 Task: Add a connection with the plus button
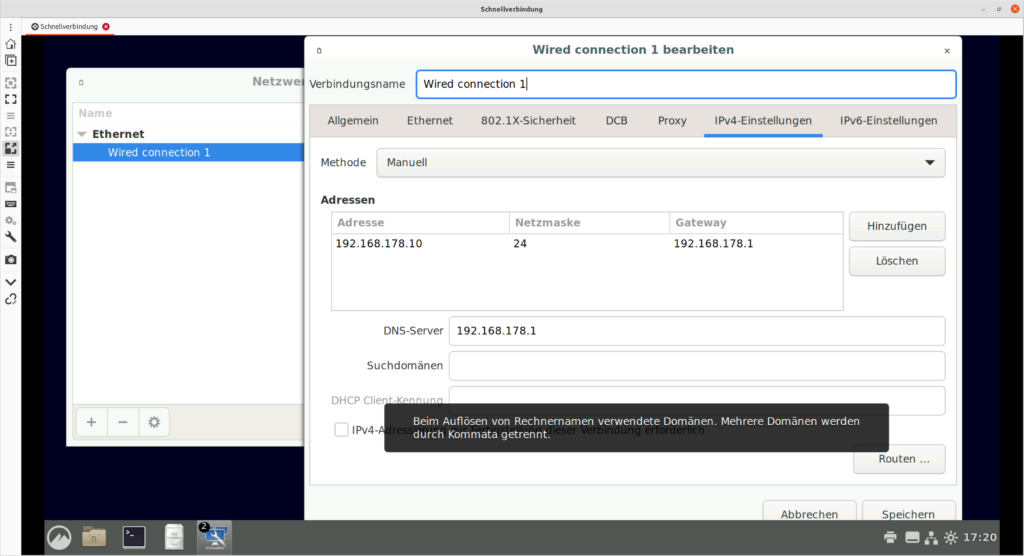[x=91, y=422]
